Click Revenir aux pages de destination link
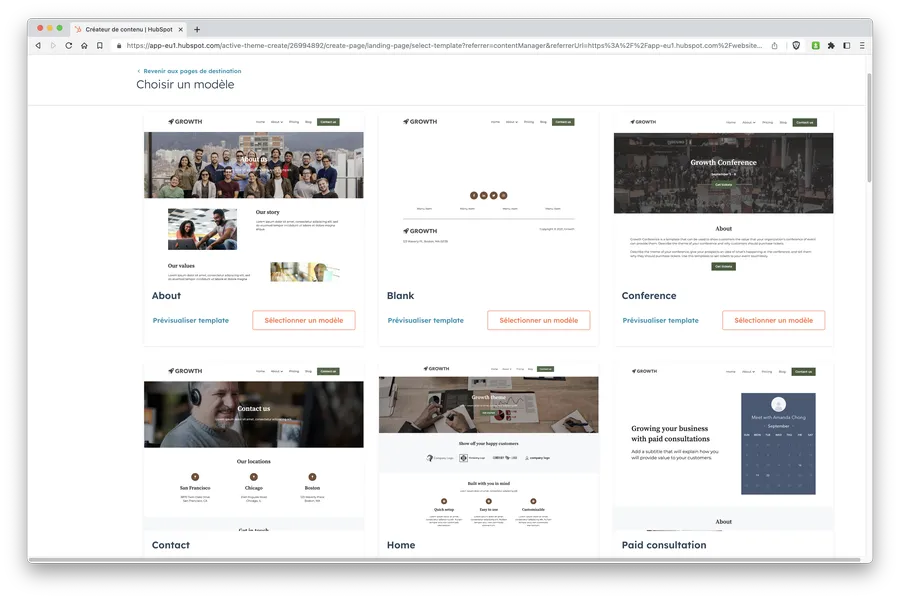 point(189,71)
